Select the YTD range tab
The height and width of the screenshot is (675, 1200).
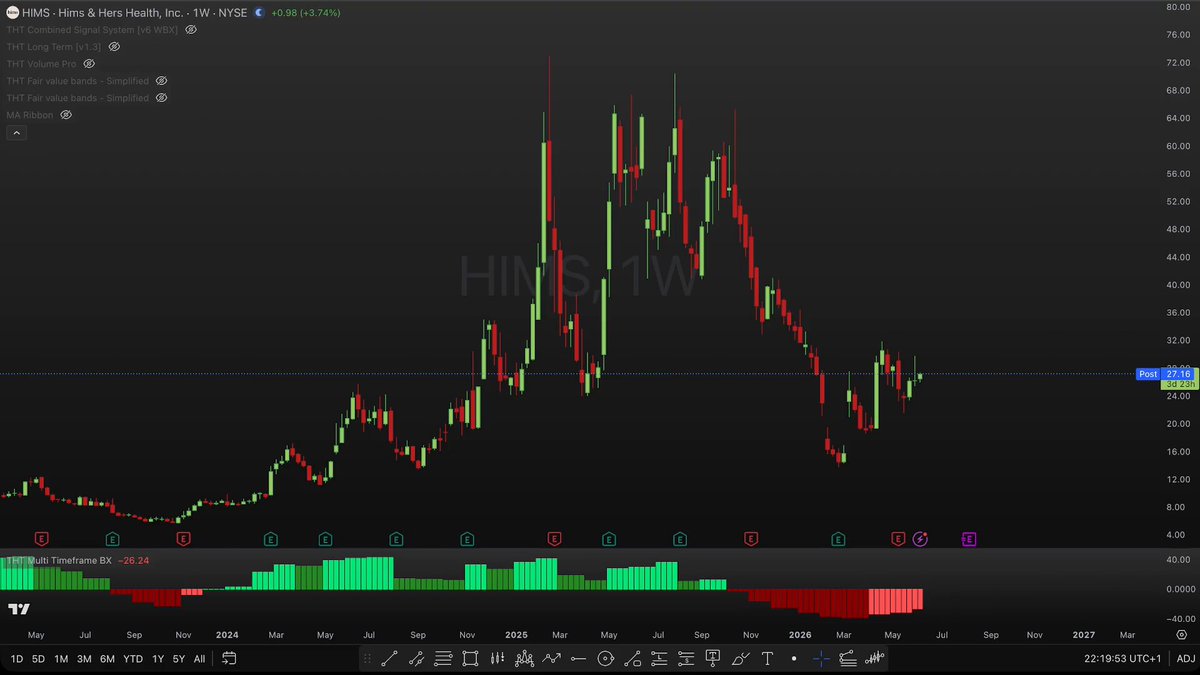(x=133, y=658)
